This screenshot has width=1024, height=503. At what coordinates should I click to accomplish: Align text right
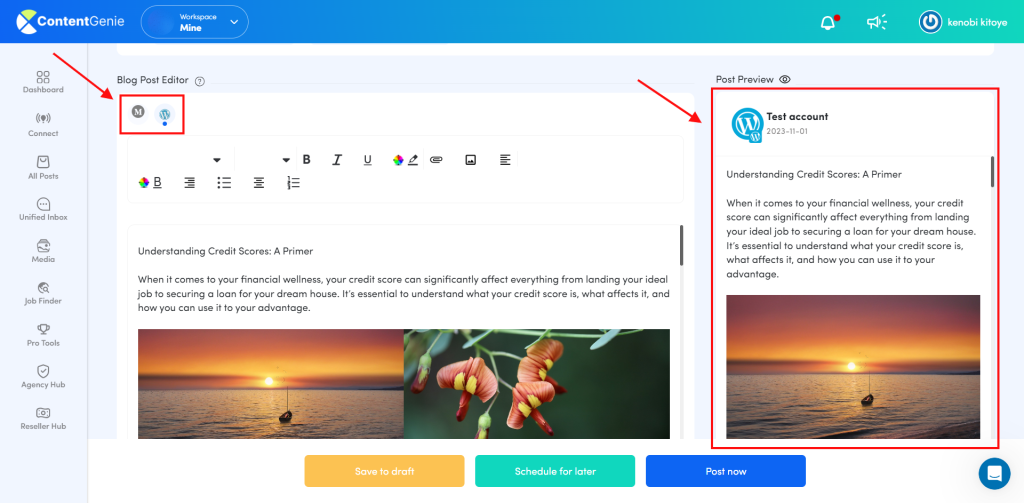189,183
